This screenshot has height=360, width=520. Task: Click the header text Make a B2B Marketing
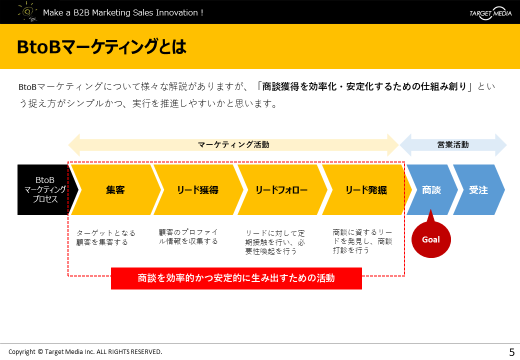[123, 13]
